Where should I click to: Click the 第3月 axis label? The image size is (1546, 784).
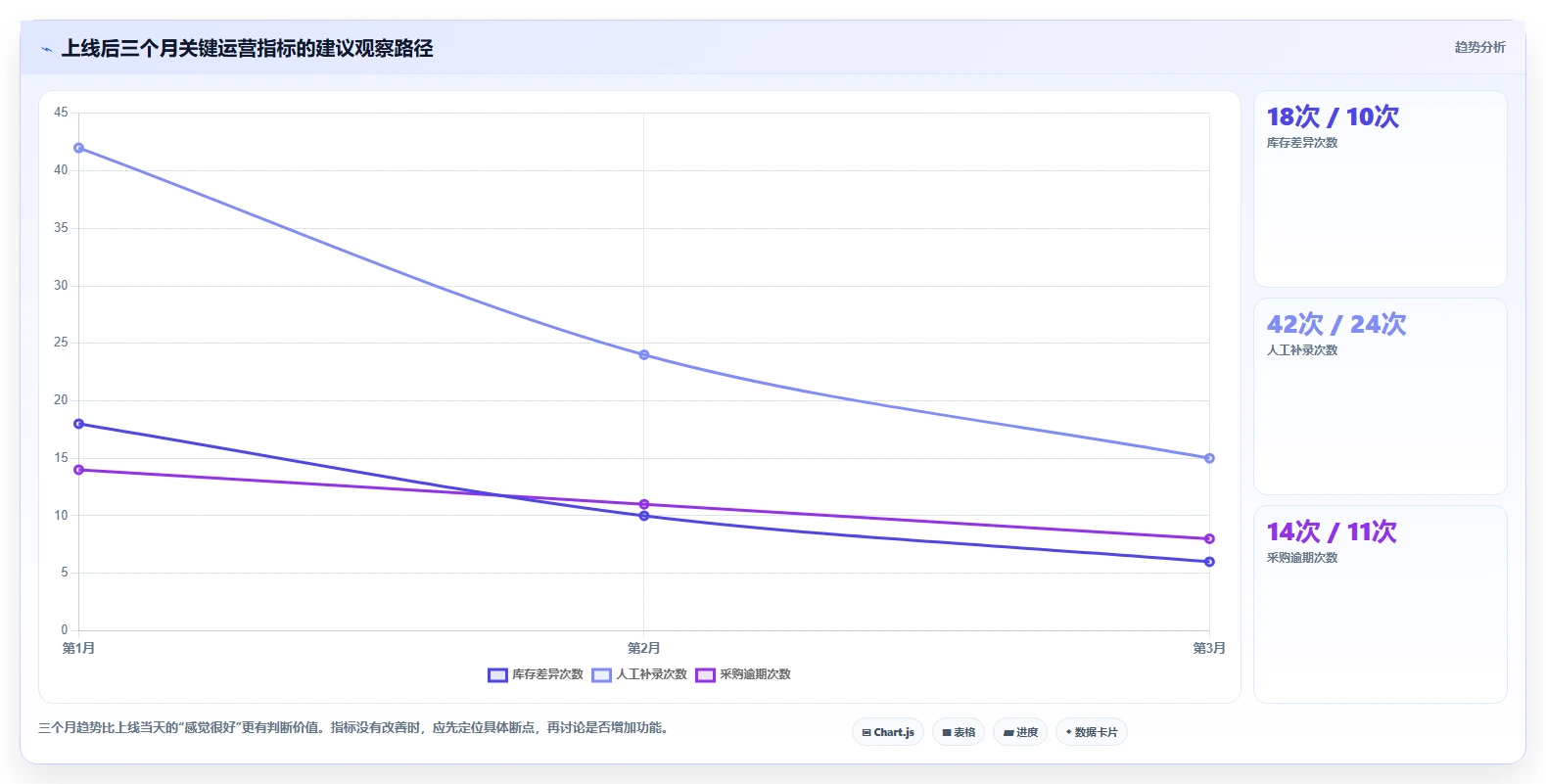[x=1209, y=648]
